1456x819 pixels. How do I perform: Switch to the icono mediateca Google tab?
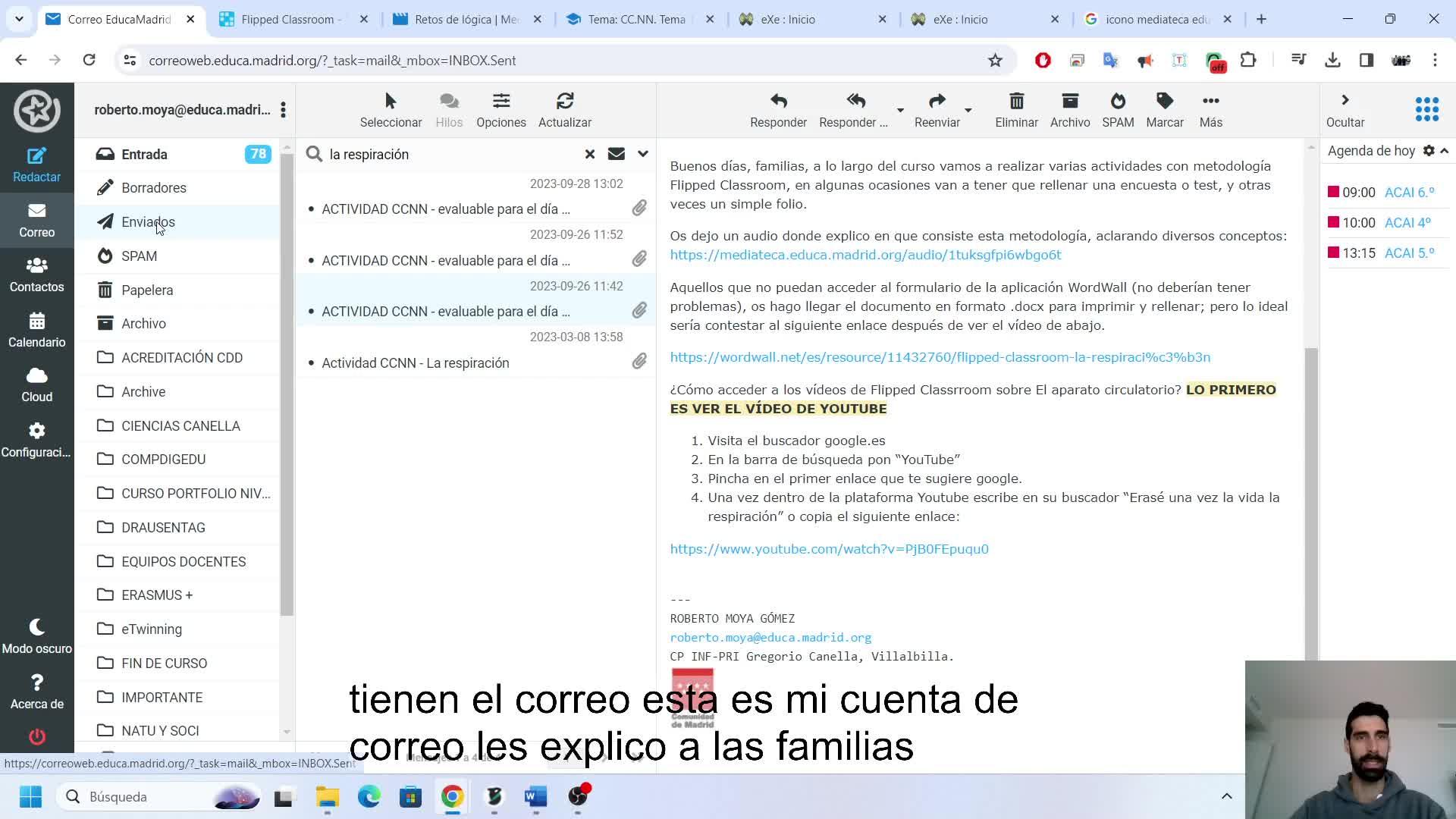click(x=1157, y=19)
